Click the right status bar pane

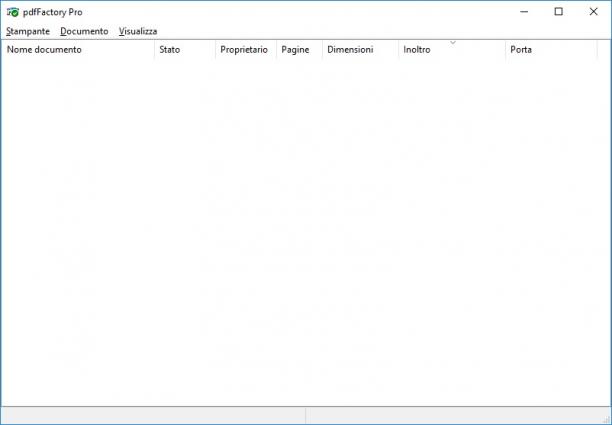[458, 415]
